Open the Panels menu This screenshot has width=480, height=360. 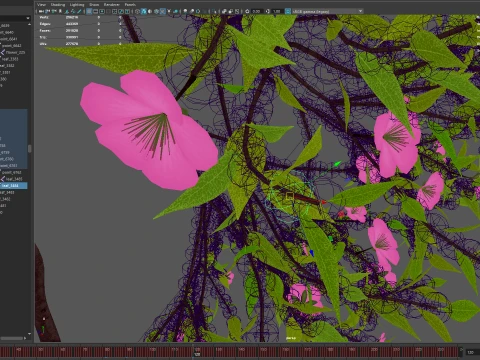pyautogui.click(x=130, y=5)
